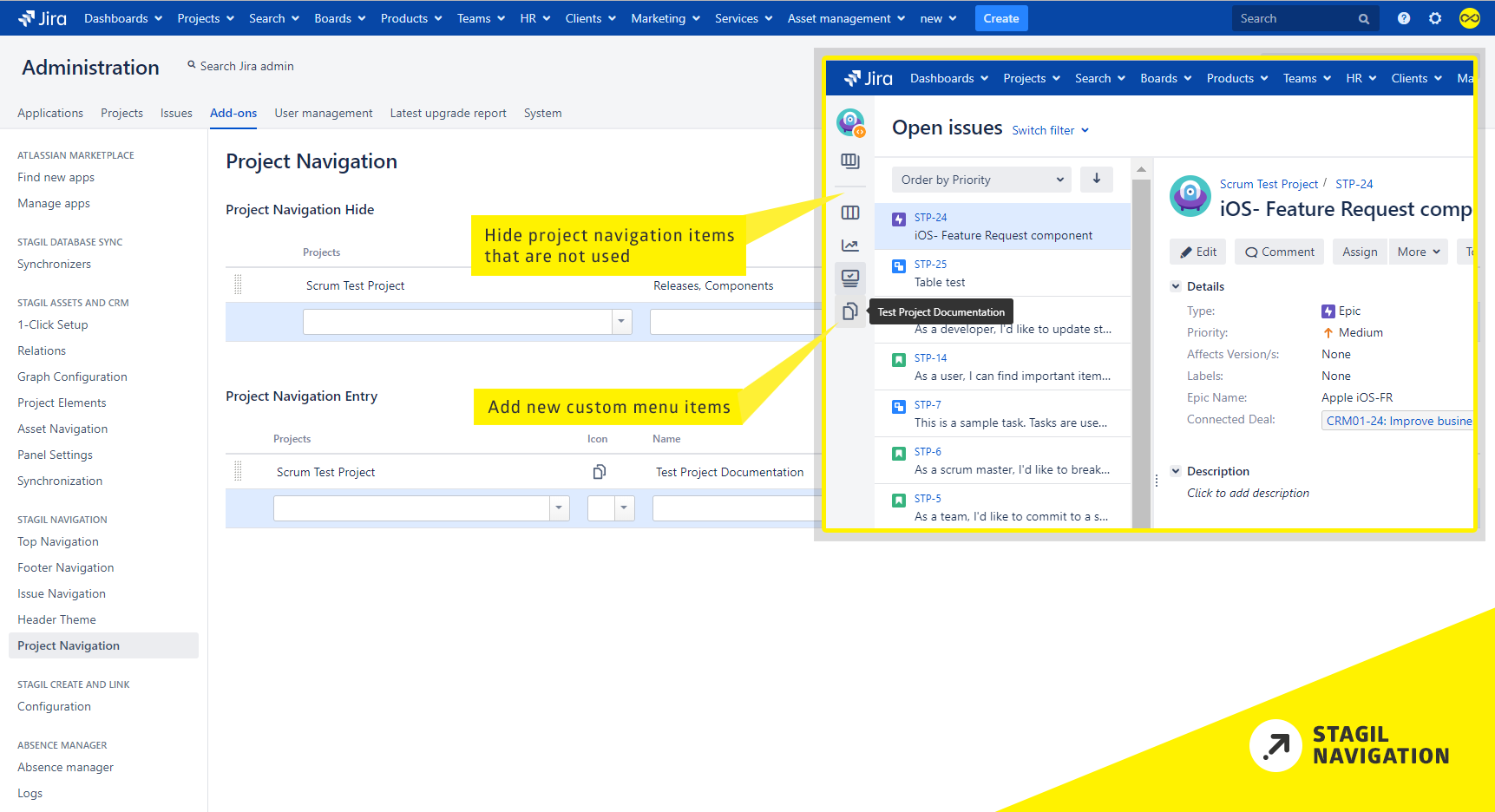
Task: Open the CRM01-24 connected deal link
Action: (1399, 421)
